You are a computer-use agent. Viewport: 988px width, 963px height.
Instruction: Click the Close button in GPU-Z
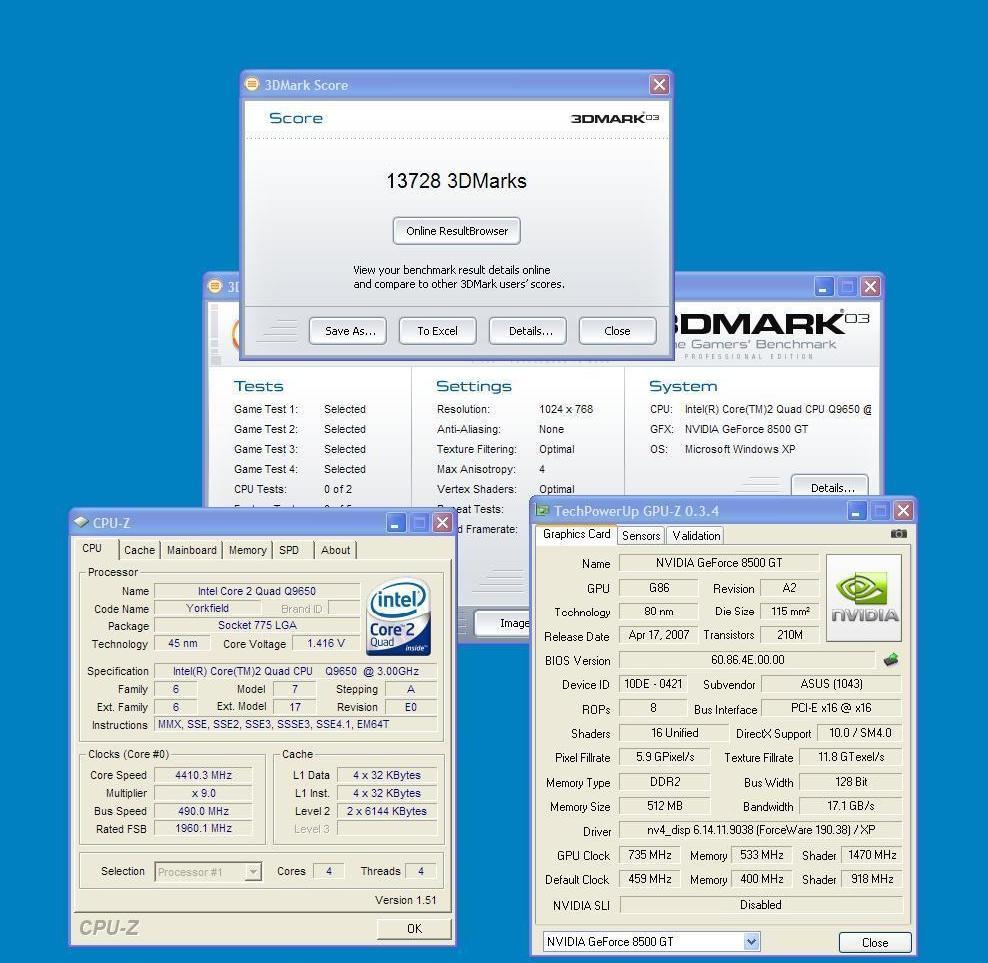point(875,942)
